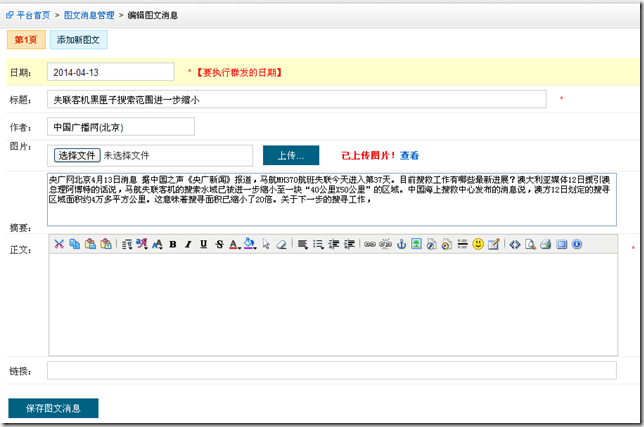Click the 已上传图片! status text
The width and height of the screenshot is (644, 427).
368,155
